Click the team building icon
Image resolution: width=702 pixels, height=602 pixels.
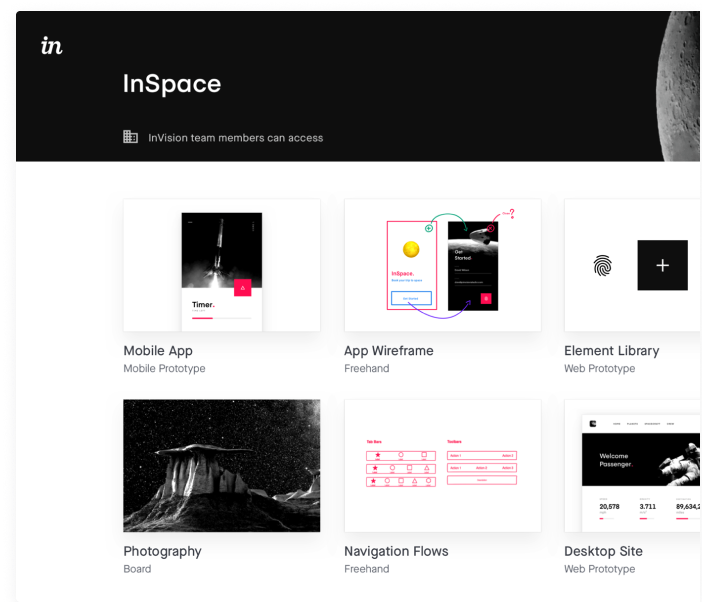tap(130, 137)
